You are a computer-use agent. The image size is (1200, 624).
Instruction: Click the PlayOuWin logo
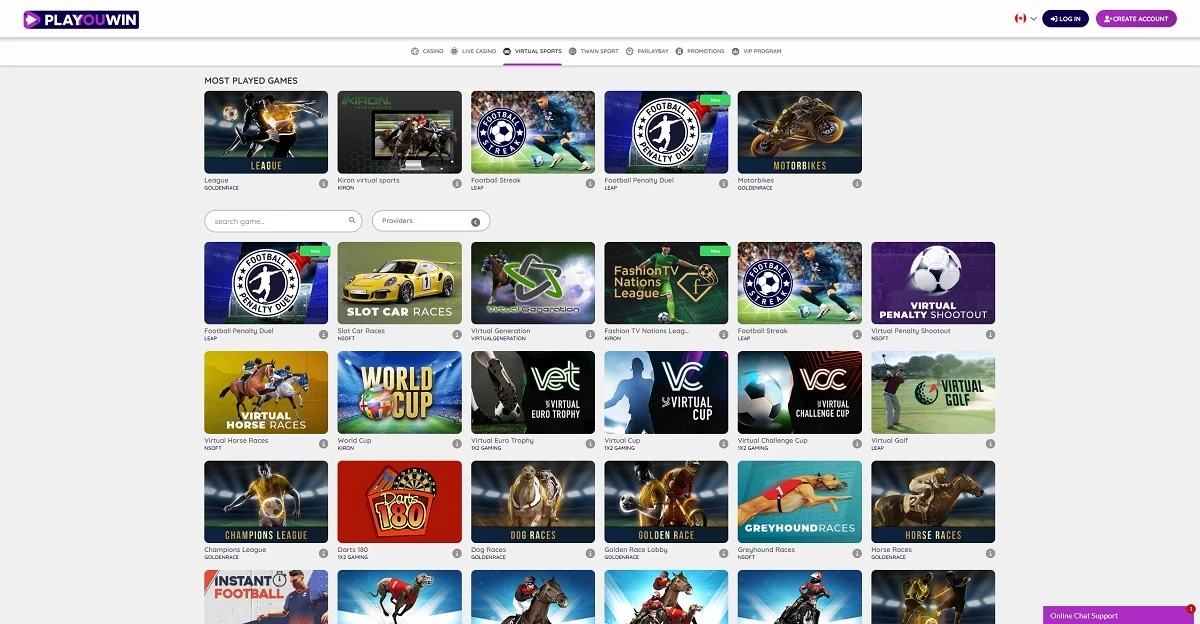click(x=81, y=19)
